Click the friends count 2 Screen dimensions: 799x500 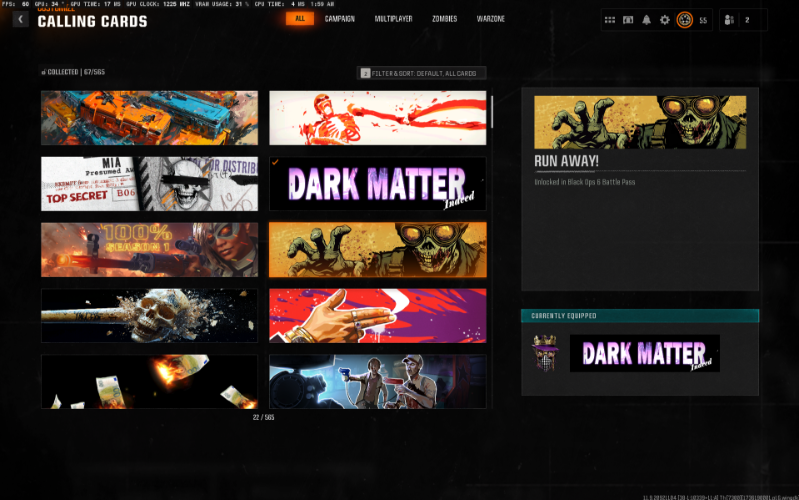[x=747, y=20]
